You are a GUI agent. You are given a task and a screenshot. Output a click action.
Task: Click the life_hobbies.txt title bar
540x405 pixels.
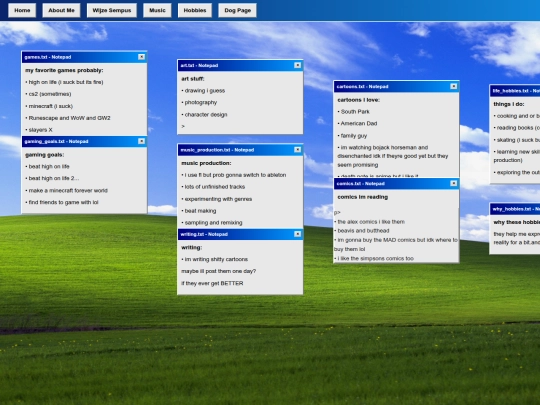point(515,91)
